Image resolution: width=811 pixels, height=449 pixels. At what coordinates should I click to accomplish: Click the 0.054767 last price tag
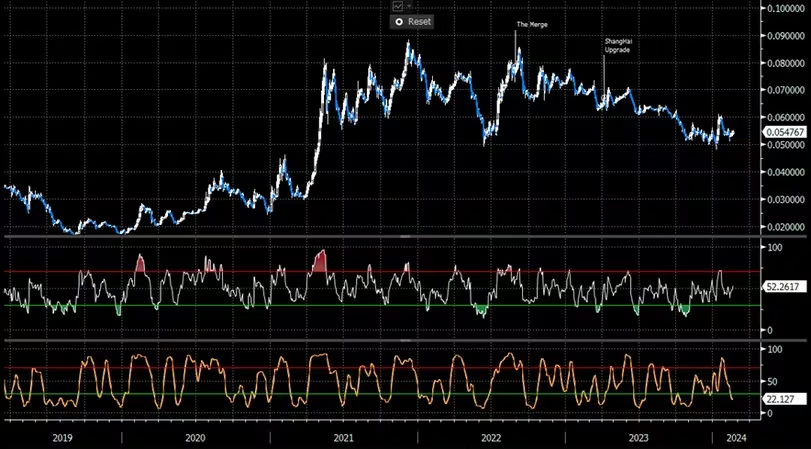[784, 132]
